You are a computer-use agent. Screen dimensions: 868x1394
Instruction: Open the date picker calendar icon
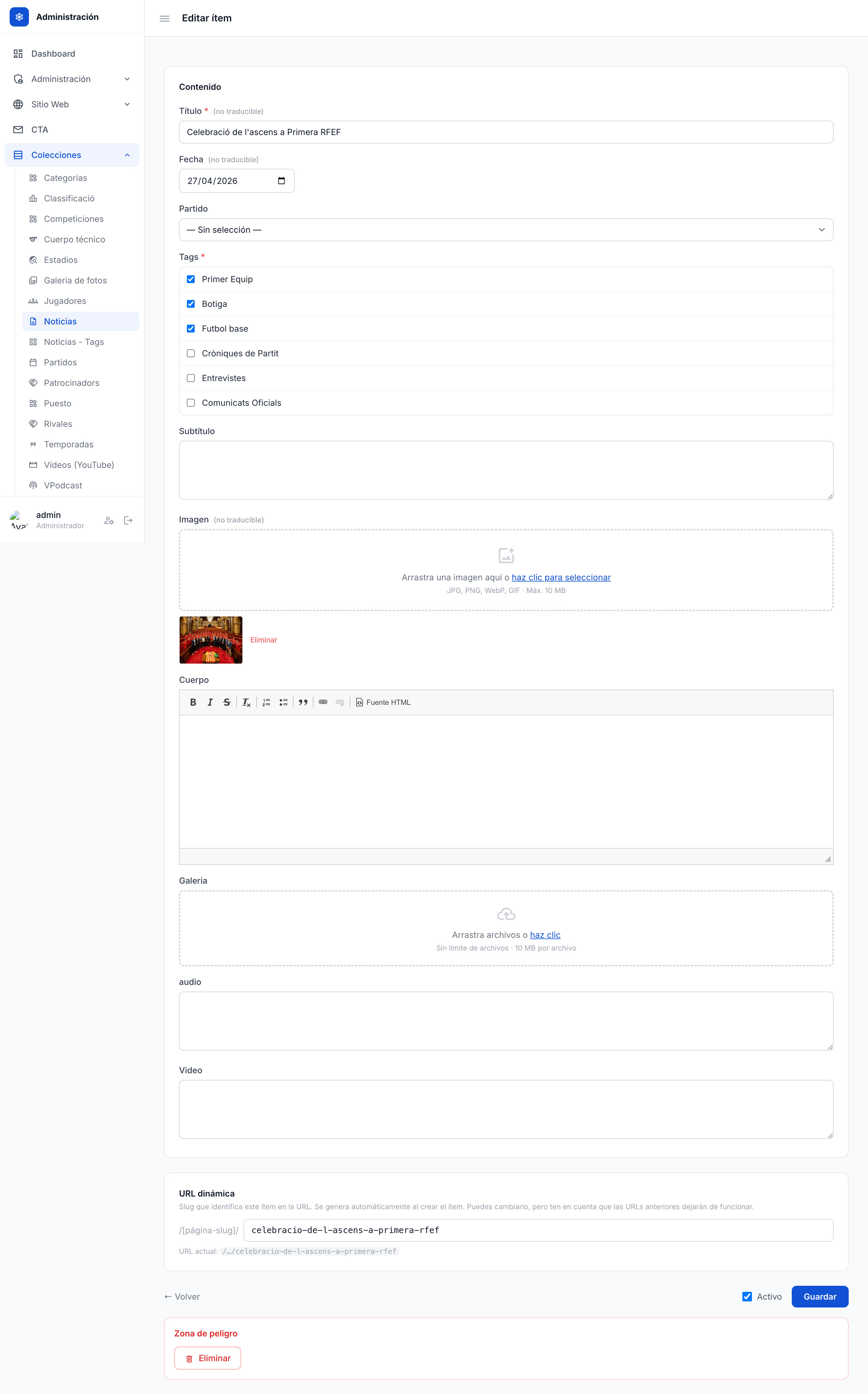(x=281, y=181)
